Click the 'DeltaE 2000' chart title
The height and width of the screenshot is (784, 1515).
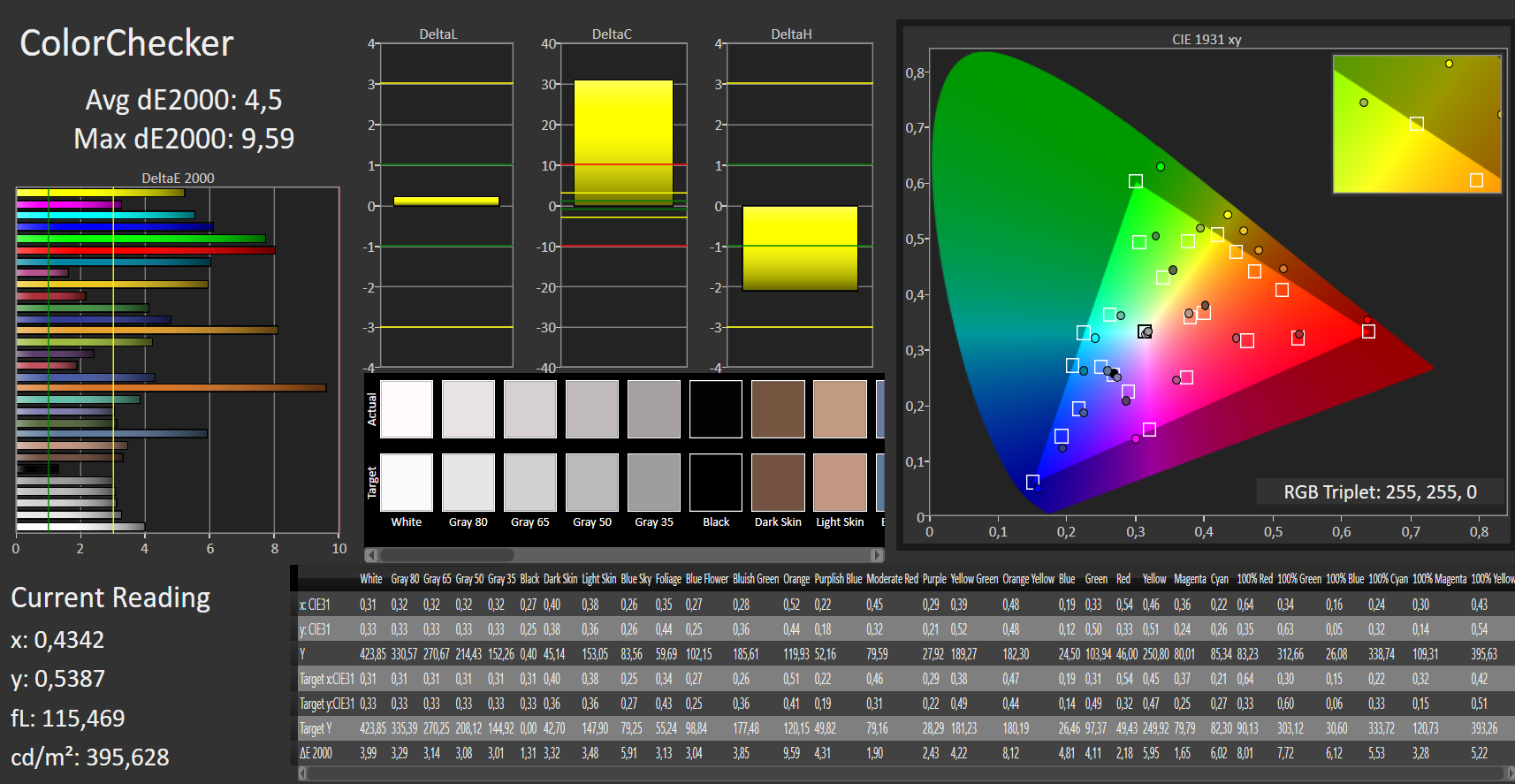(178, 179)
